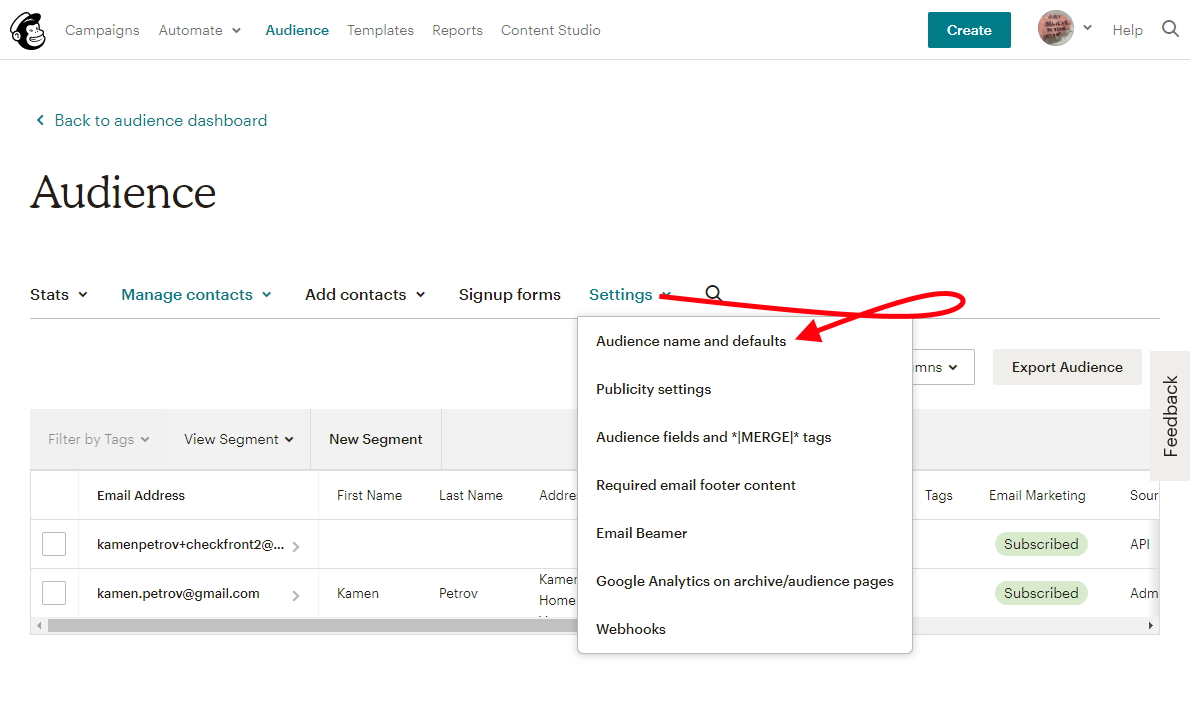Open the Feedback side tab
Screen dimensions: 1190x704
(1170, 416)
